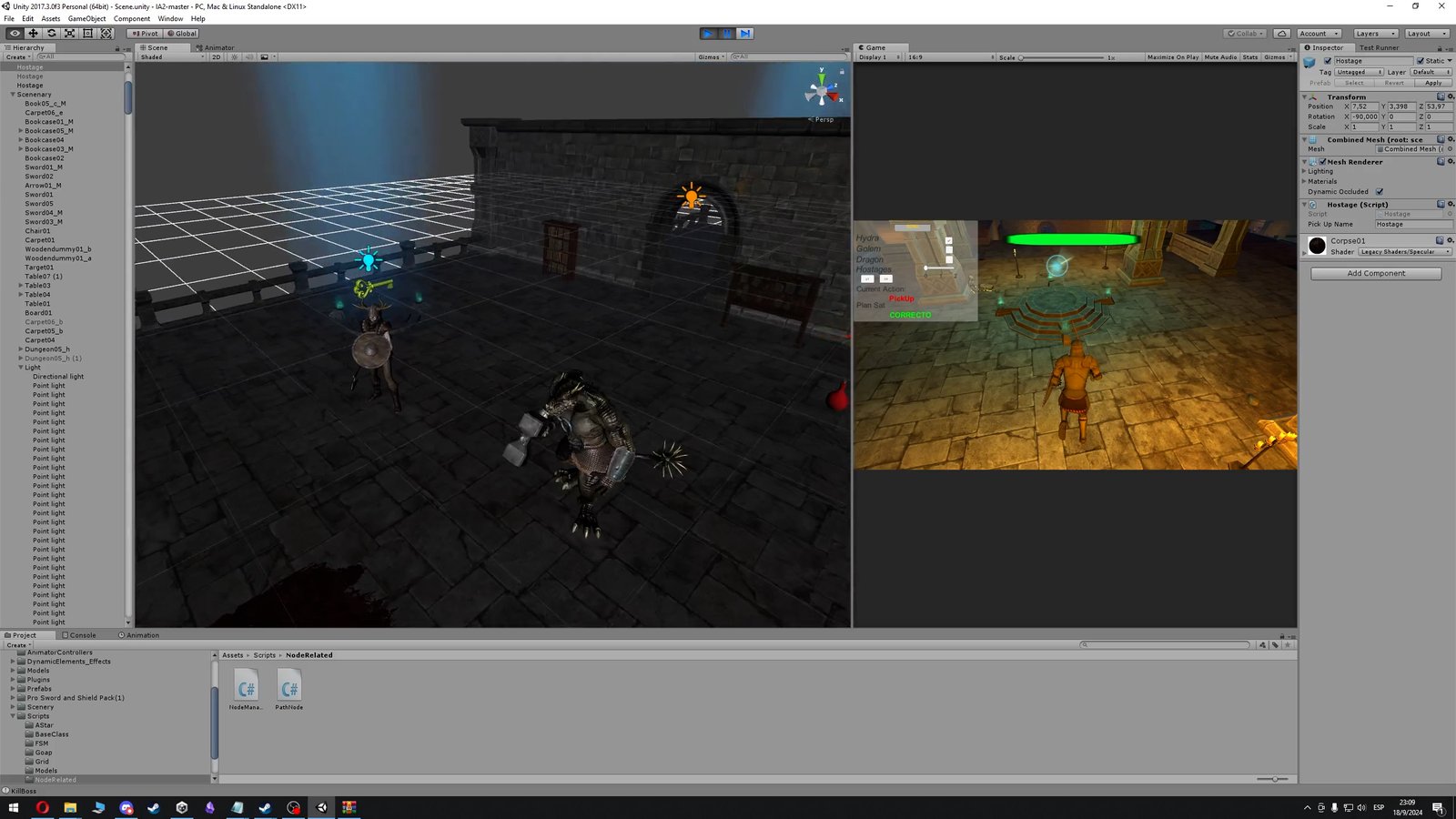The width and height of the screenshot is (1456, 819).
Task: Open Windows Start menu
Action: (x=14, y=807)
